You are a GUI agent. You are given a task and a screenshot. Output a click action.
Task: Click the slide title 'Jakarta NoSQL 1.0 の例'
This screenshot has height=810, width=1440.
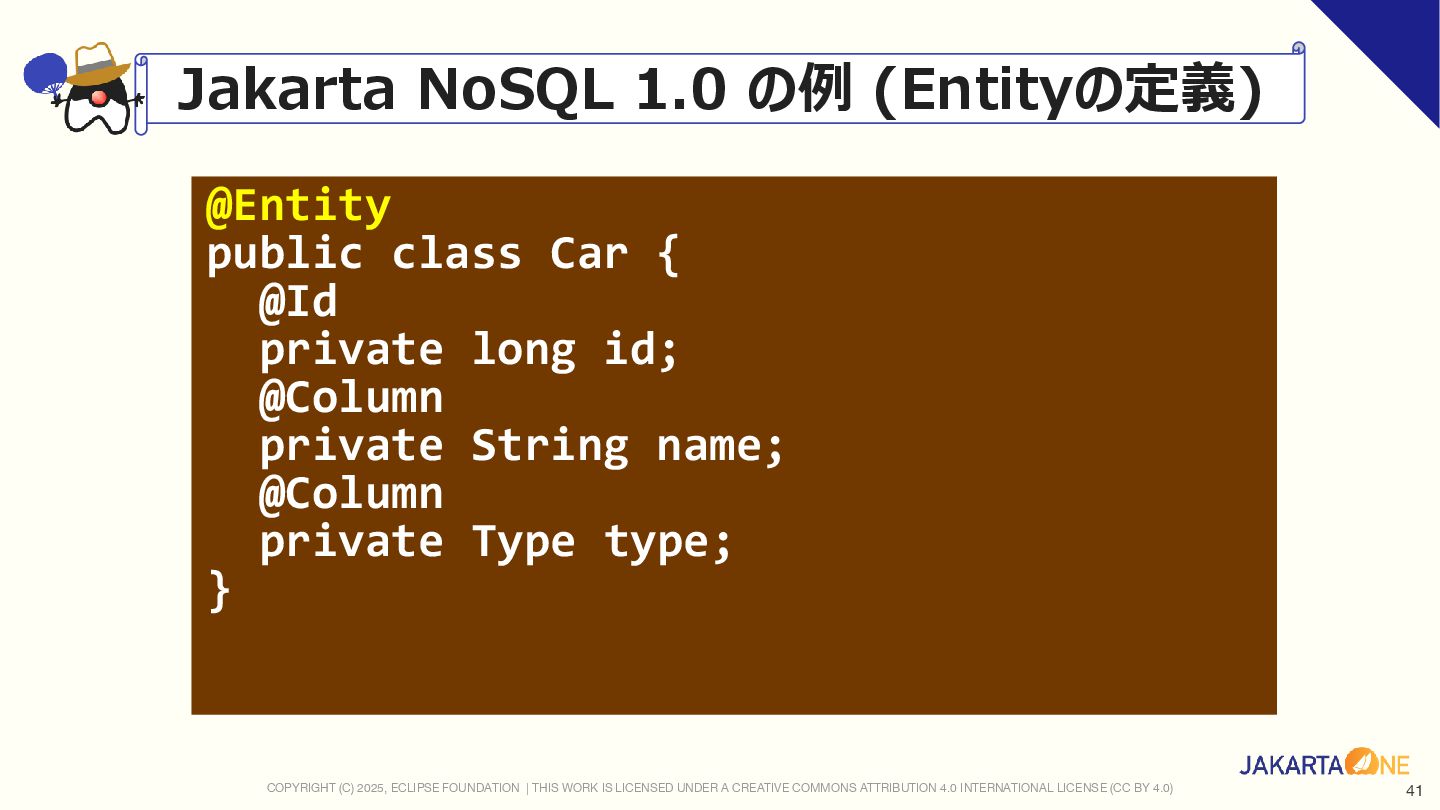(x=513, y=91)
